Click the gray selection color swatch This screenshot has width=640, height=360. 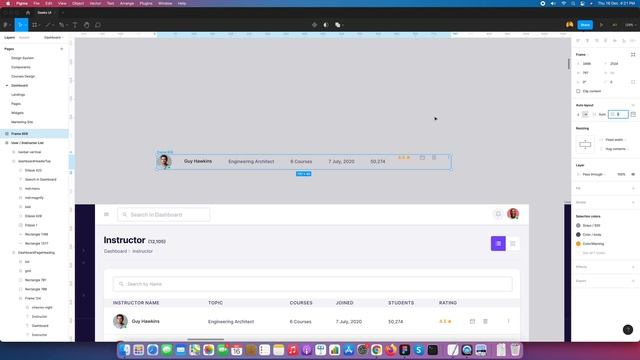(x=578, y=225)
